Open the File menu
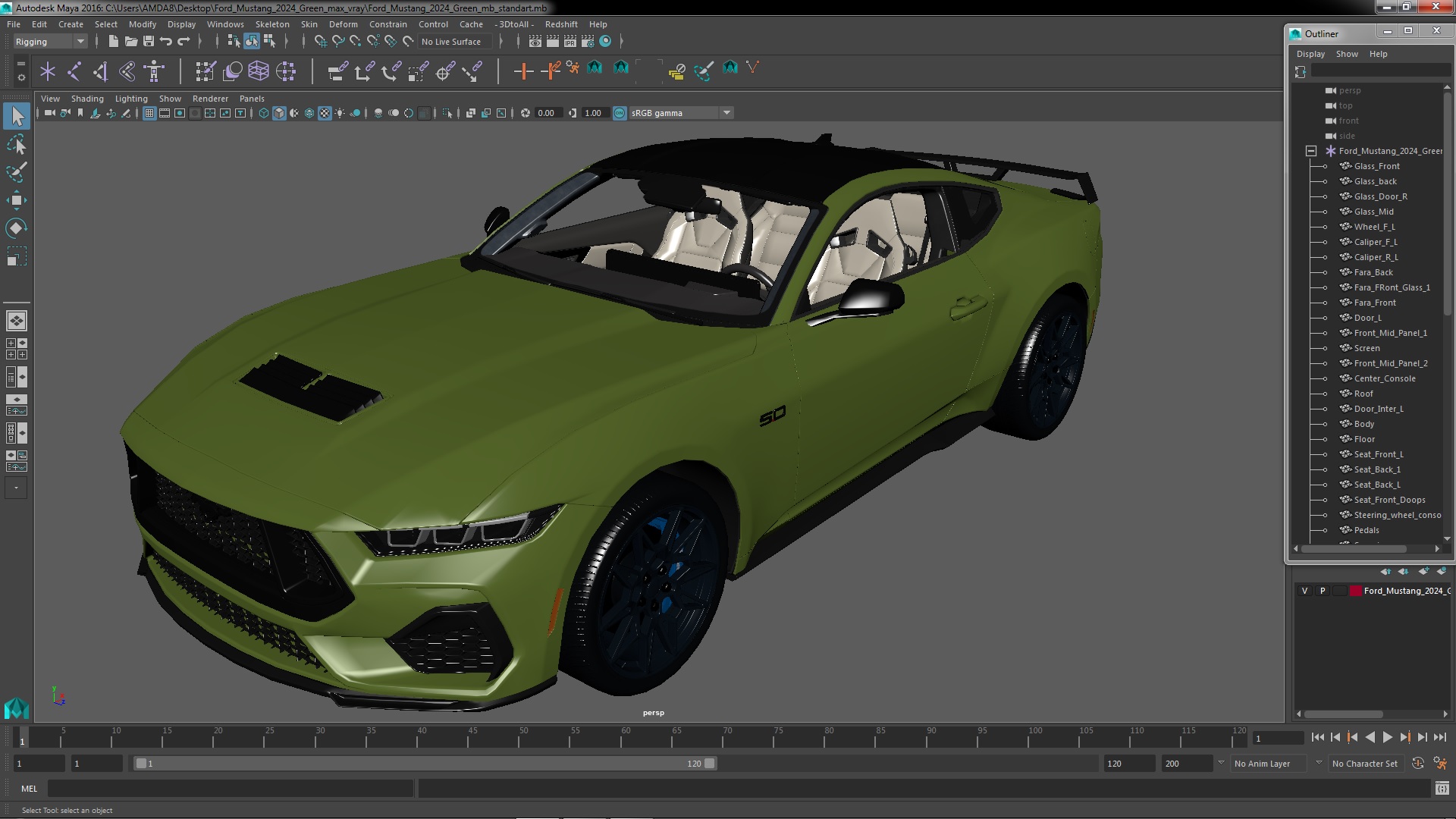The height and width of the screenshot is (819, 1456). click(x=14, y=24)
